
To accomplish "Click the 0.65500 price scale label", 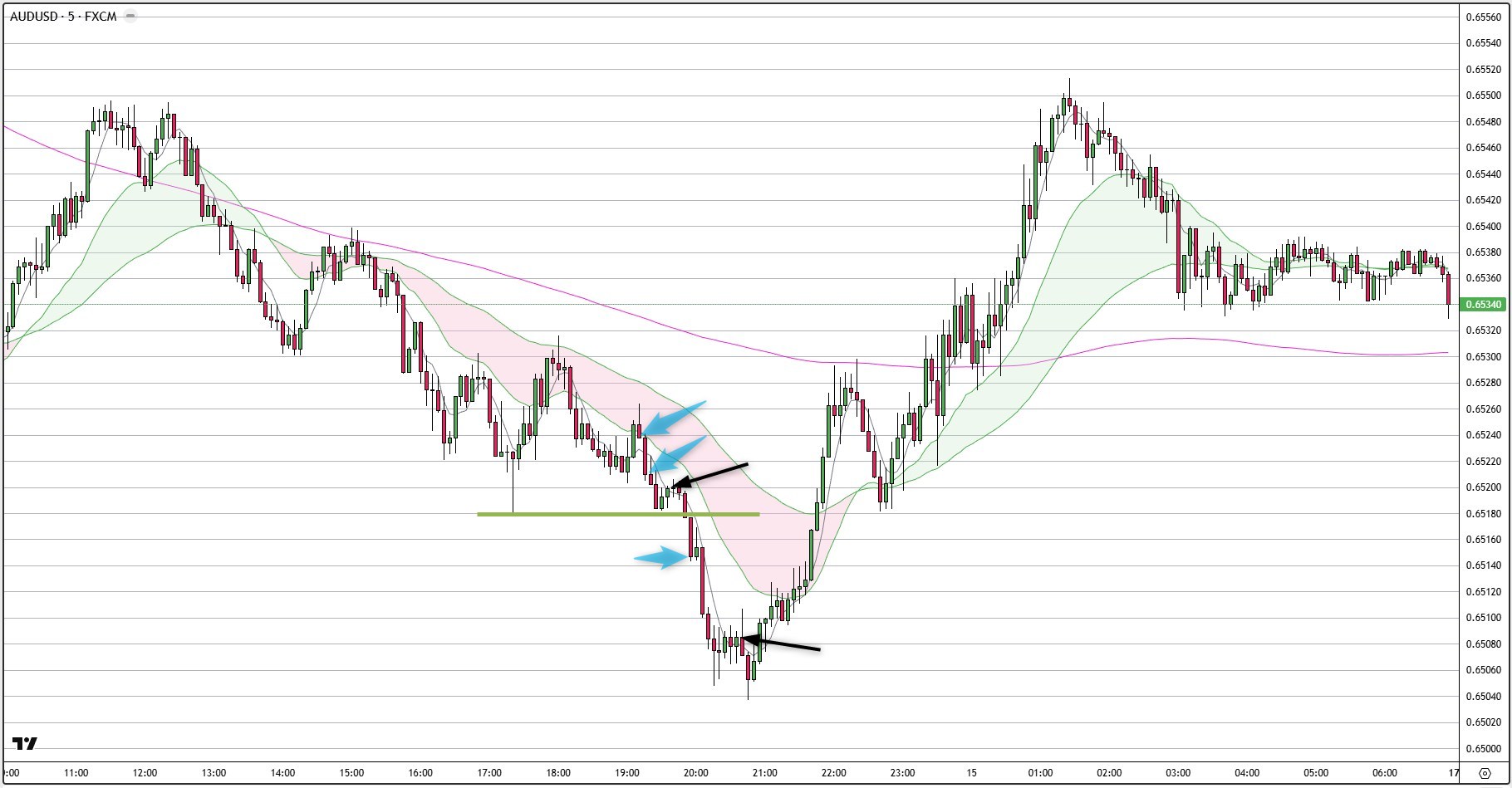I will [x=1483, y=95].
